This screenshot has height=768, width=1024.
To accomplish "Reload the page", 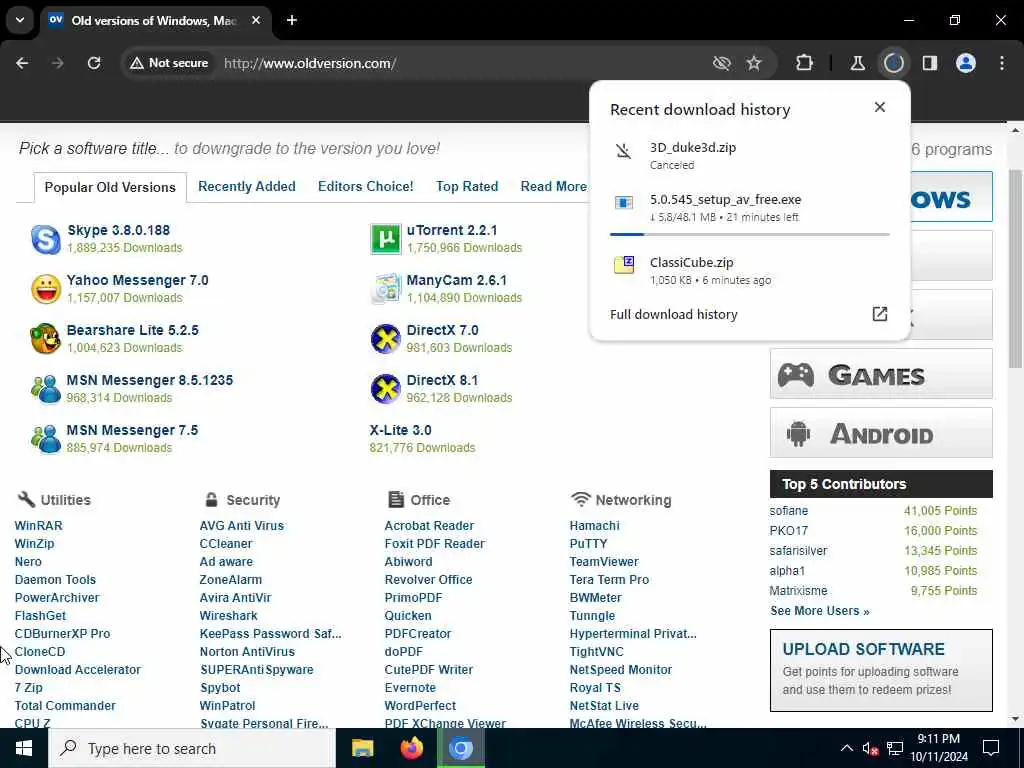I will pyautogui.click(x=94, y=63).
